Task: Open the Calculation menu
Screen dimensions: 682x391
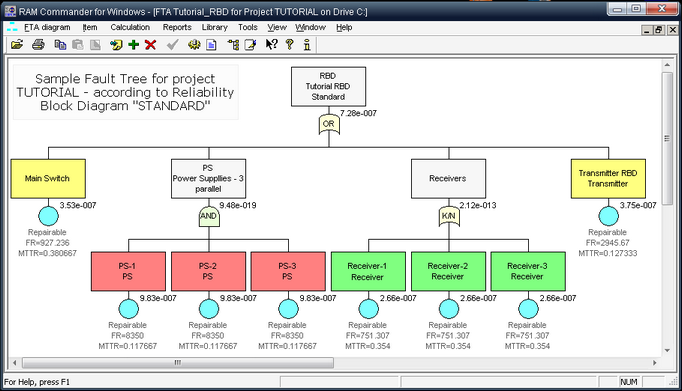Action: tap(130, 27)
